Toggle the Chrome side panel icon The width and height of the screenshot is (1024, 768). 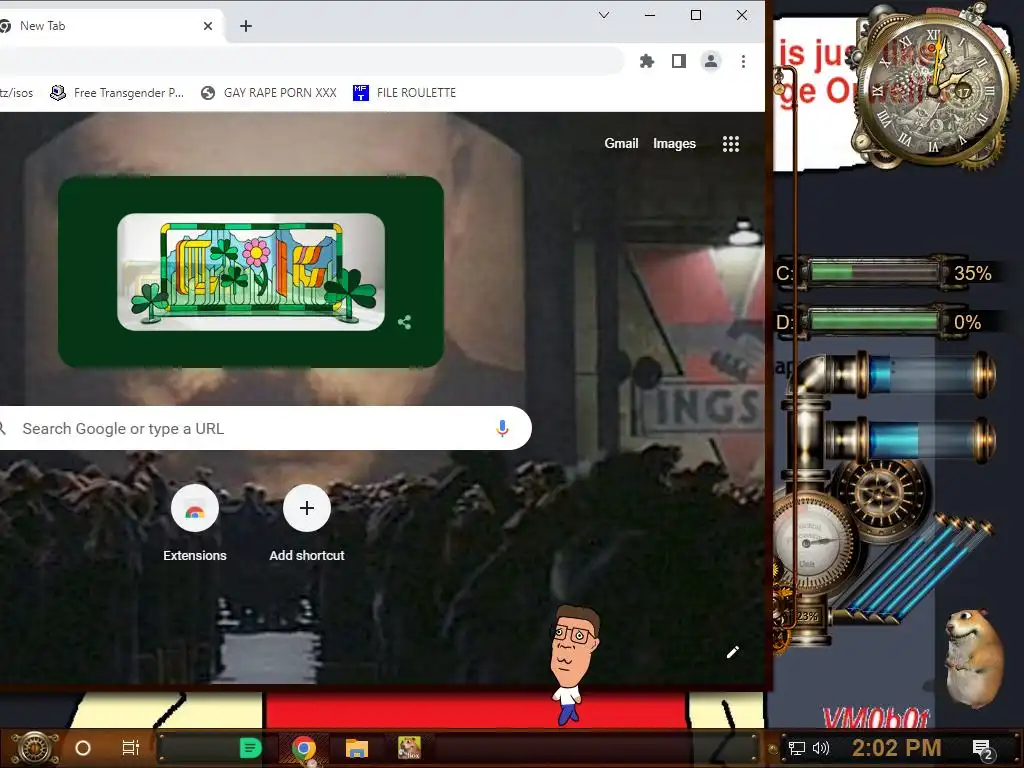pos(679,61)
